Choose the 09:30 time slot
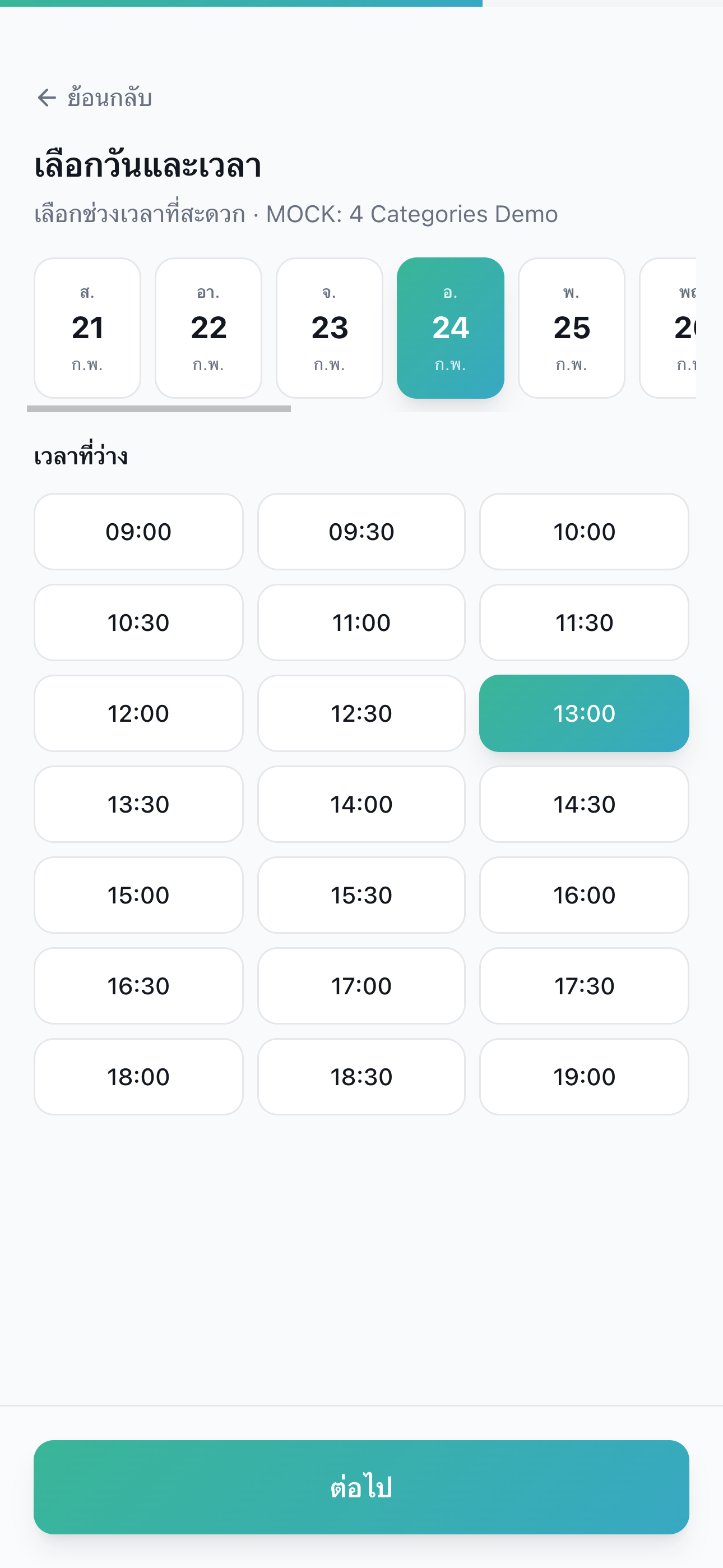Screen dimensions: 723x1568 (x=361, y=532)
